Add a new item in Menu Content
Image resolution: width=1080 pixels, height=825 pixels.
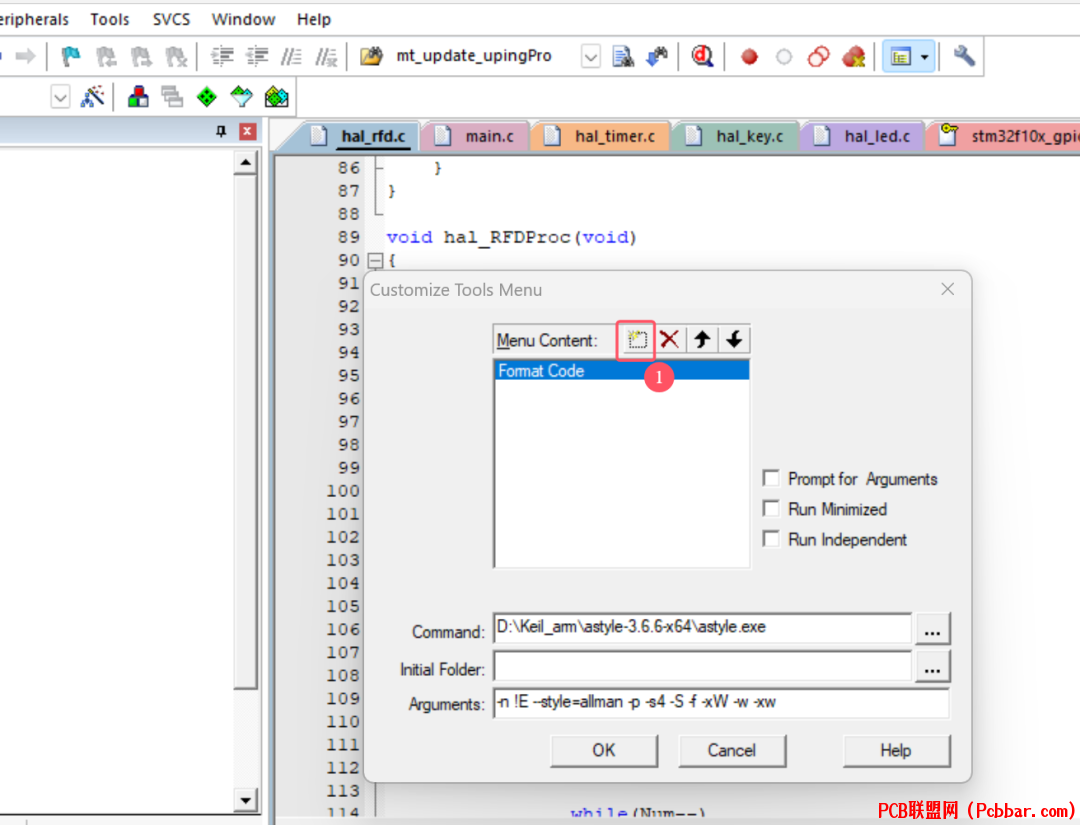[636, 340]
